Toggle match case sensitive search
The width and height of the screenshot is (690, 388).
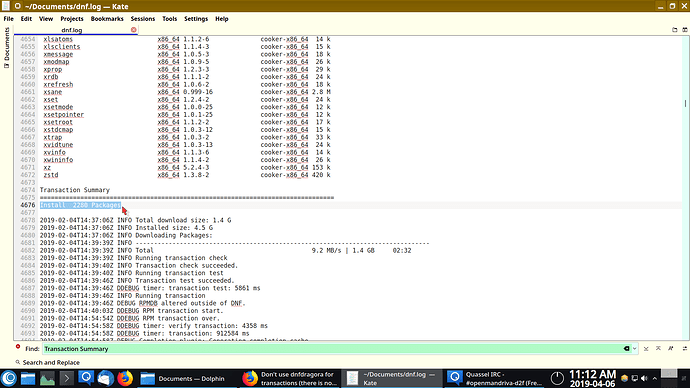(671, 349)
